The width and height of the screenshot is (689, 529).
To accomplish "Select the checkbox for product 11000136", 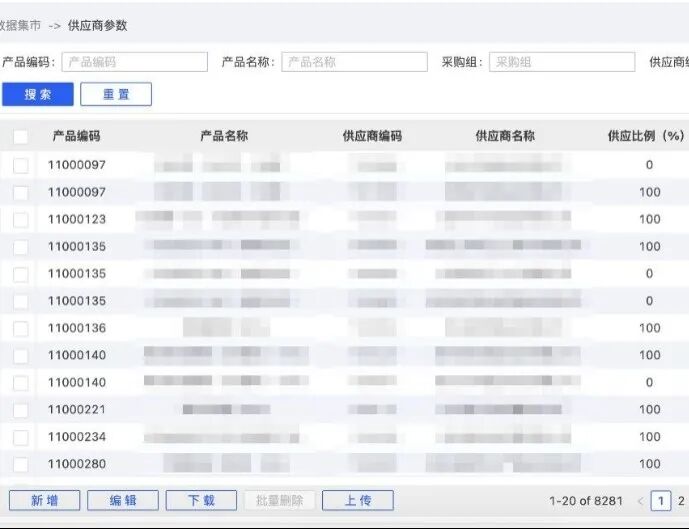I will click(x=21, y=328).
